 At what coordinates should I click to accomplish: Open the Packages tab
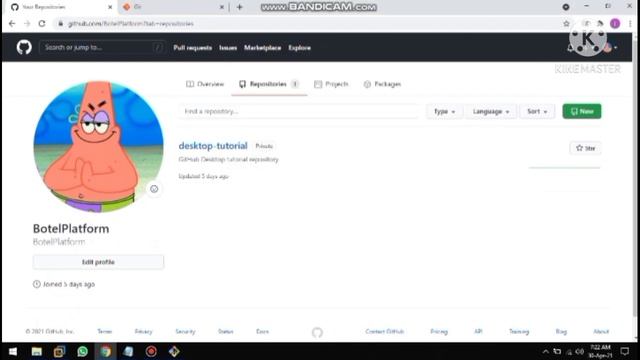pyautogui.click(x=382, y=84)
